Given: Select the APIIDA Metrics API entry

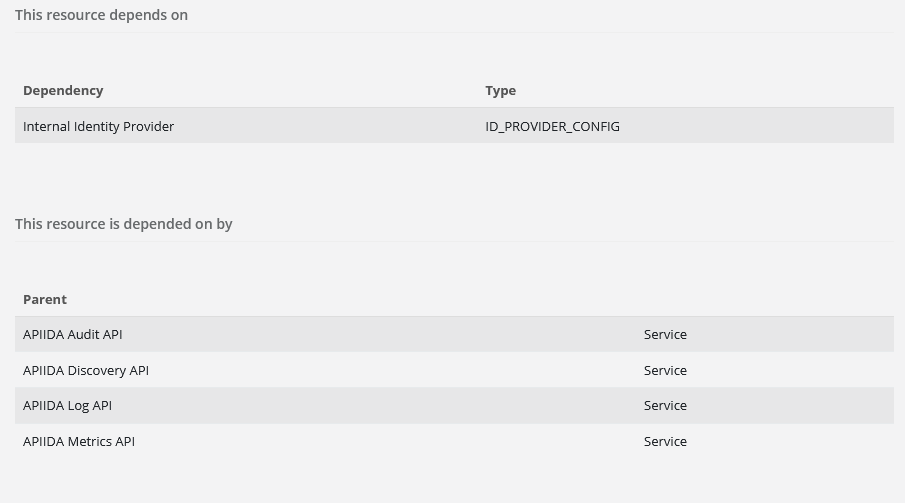Looking at the screenshot, I should [x=78, y=441].
